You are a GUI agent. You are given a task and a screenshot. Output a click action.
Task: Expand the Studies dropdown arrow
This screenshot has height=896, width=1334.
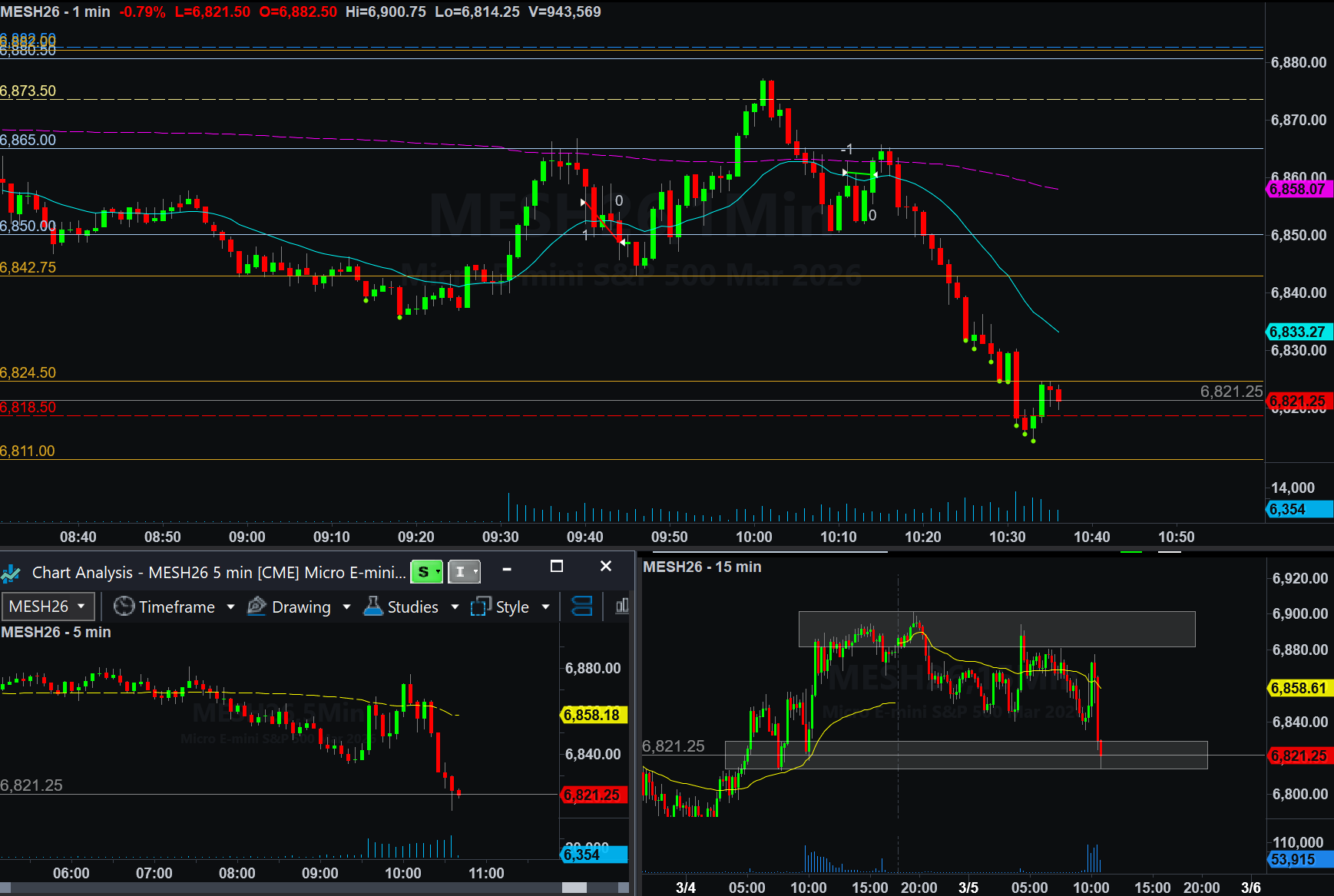click(455, 607)
